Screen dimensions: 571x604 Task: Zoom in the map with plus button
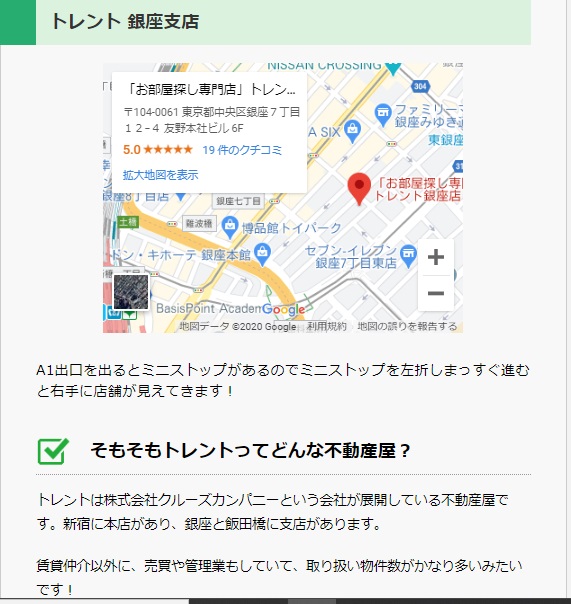(x=436, y=257)
